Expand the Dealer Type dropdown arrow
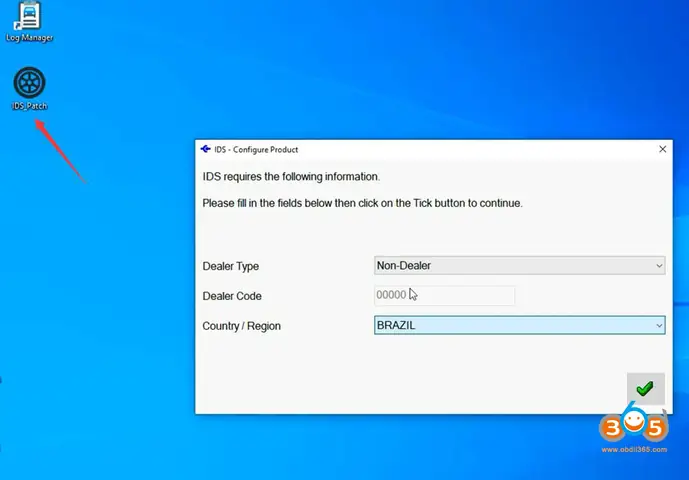 point(658,266)
